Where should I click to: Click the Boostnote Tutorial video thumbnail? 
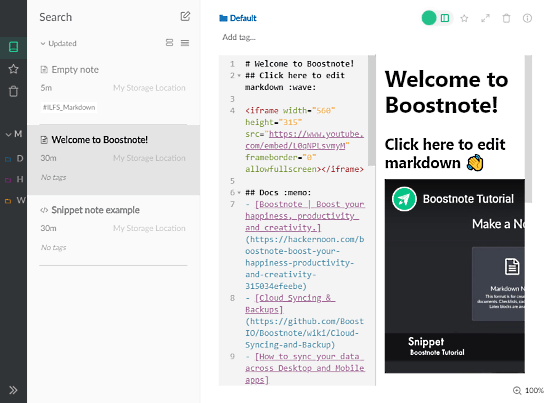click(455, 276)
